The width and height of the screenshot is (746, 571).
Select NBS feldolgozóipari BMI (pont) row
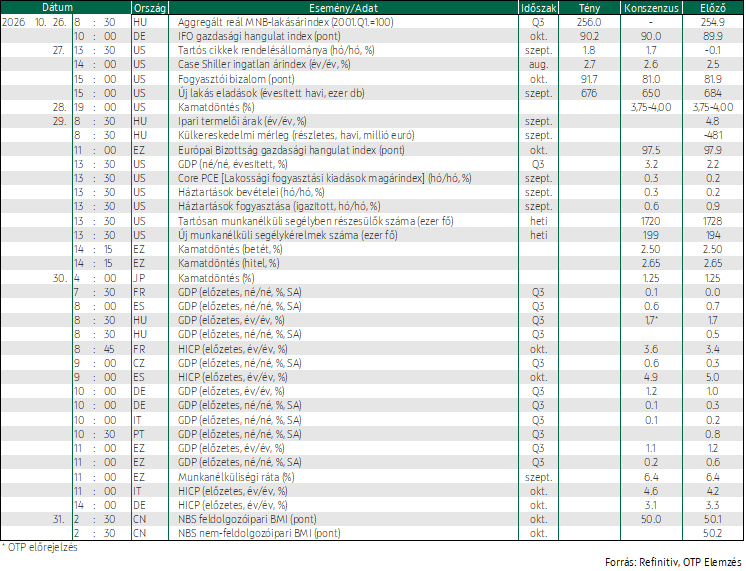372,519
